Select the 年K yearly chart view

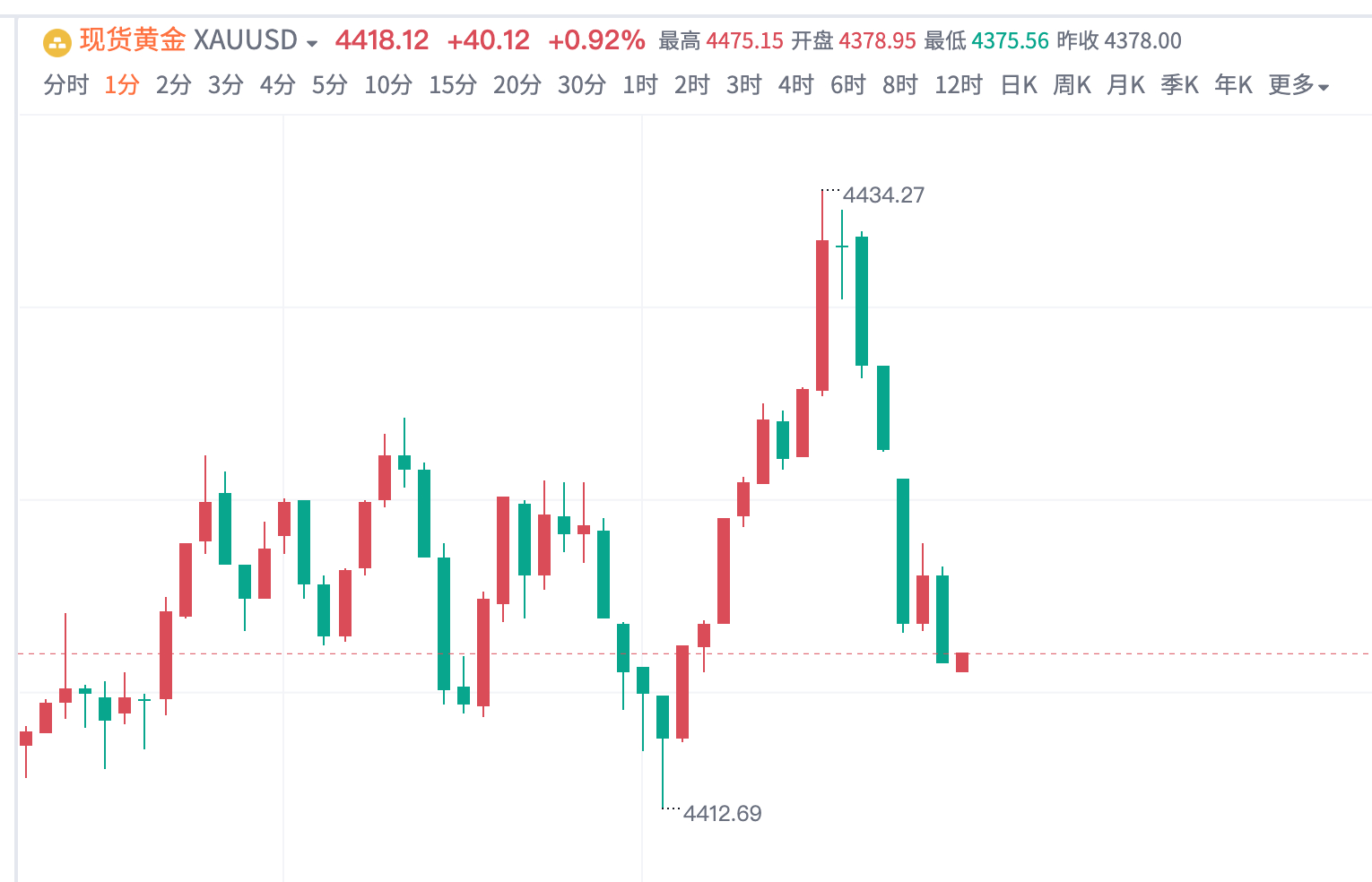(x=1232, y=85)
